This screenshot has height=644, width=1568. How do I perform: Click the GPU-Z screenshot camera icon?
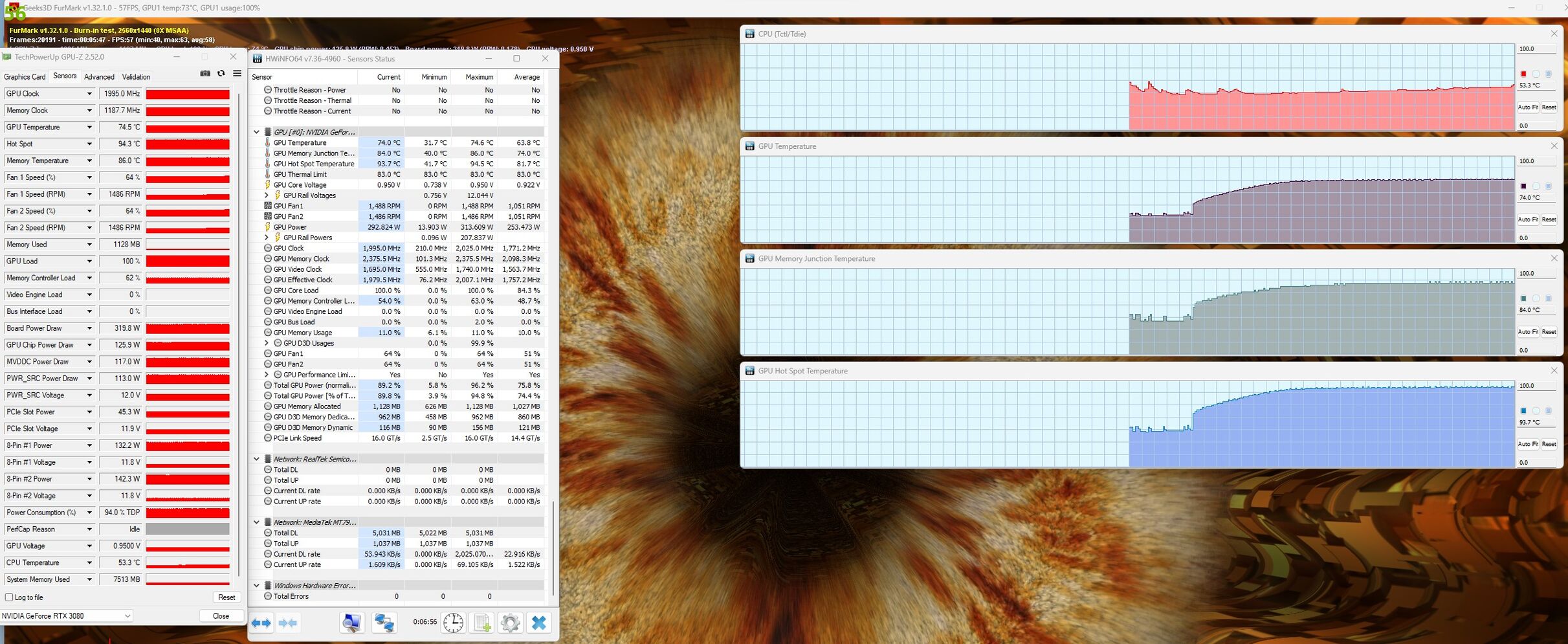click(x=205, y=74)
